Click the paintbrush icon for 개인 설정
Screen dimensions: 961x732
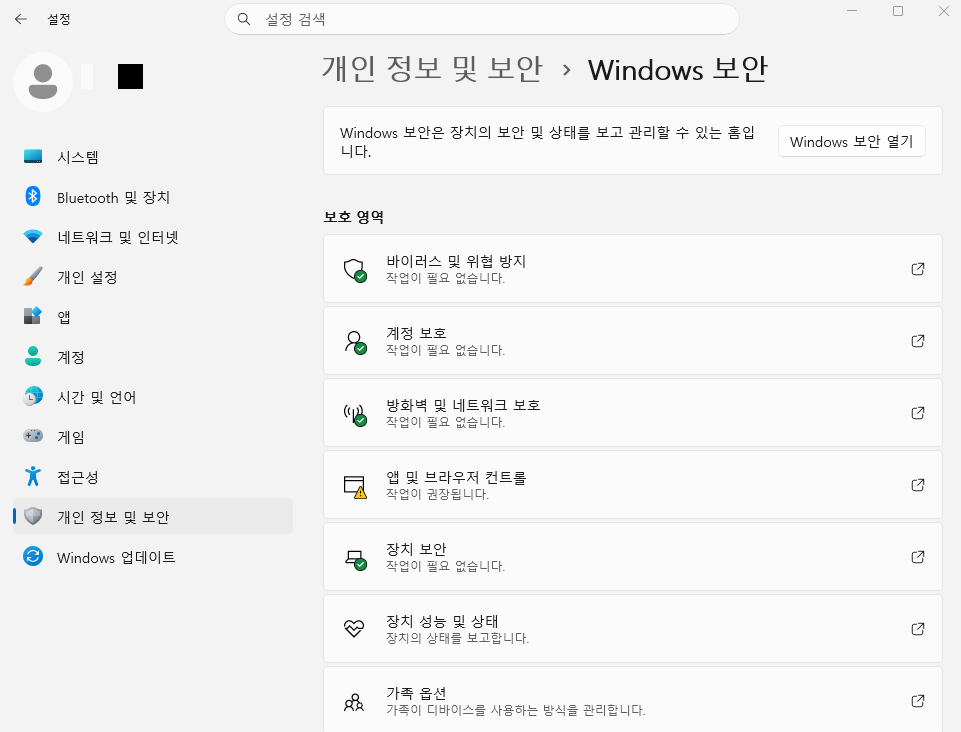click(33, 276)
